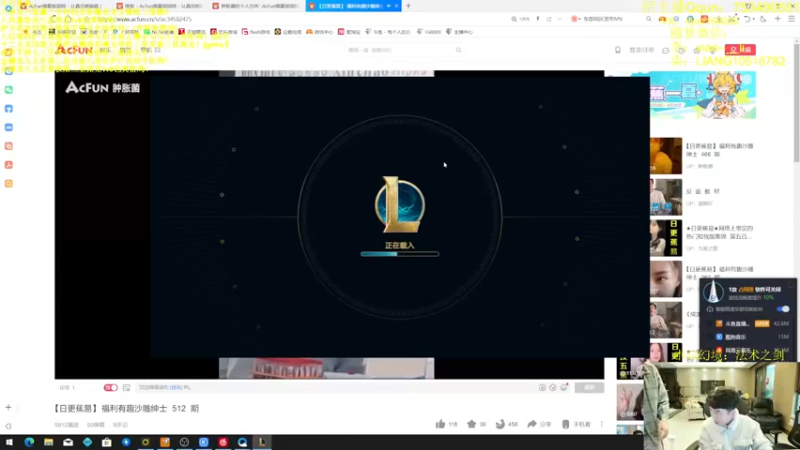Open the more options dots below video

coord(602,424)
